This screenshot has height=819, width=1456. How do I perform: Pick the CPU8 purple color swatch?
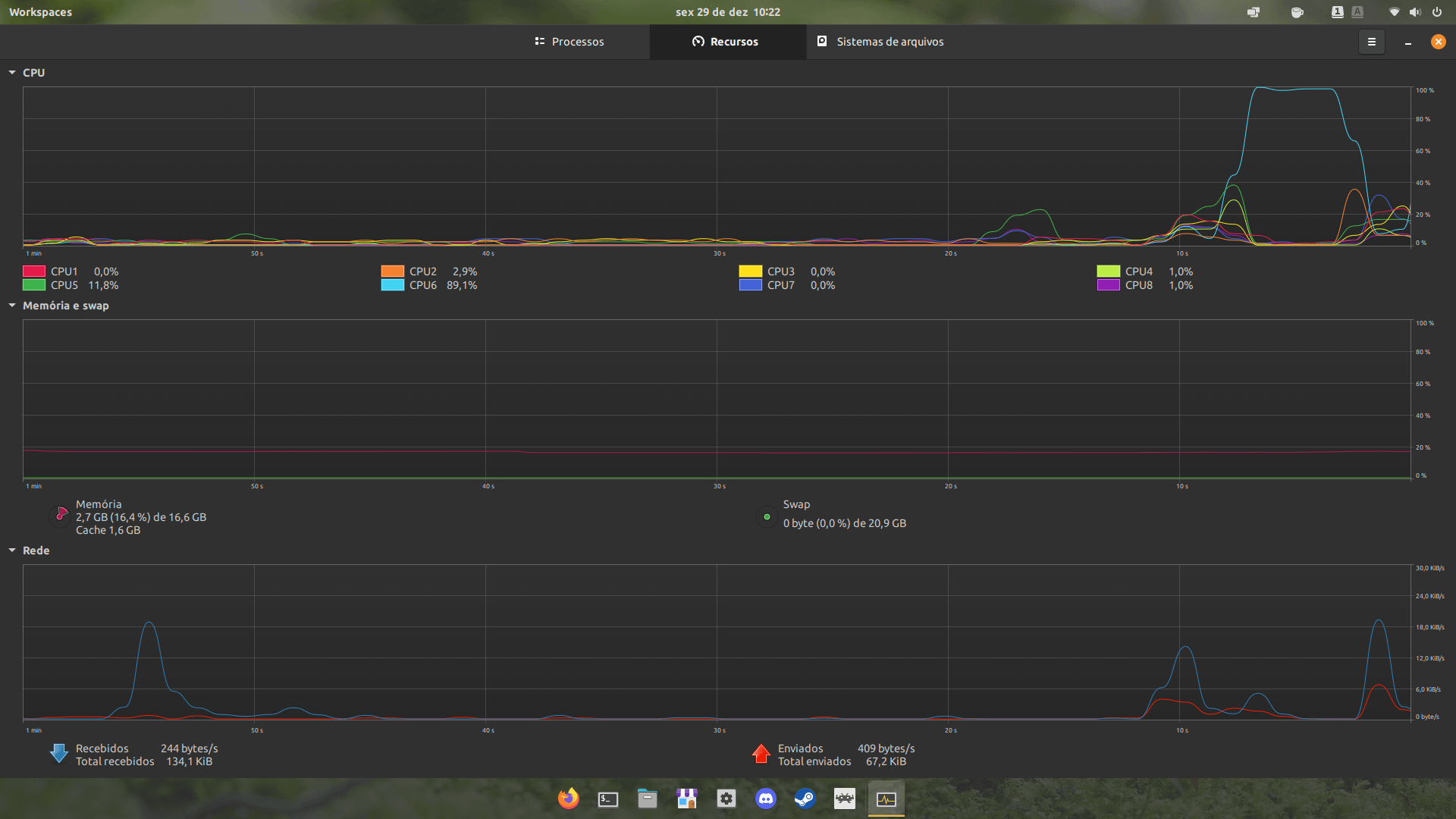[x=1108, y=285]
